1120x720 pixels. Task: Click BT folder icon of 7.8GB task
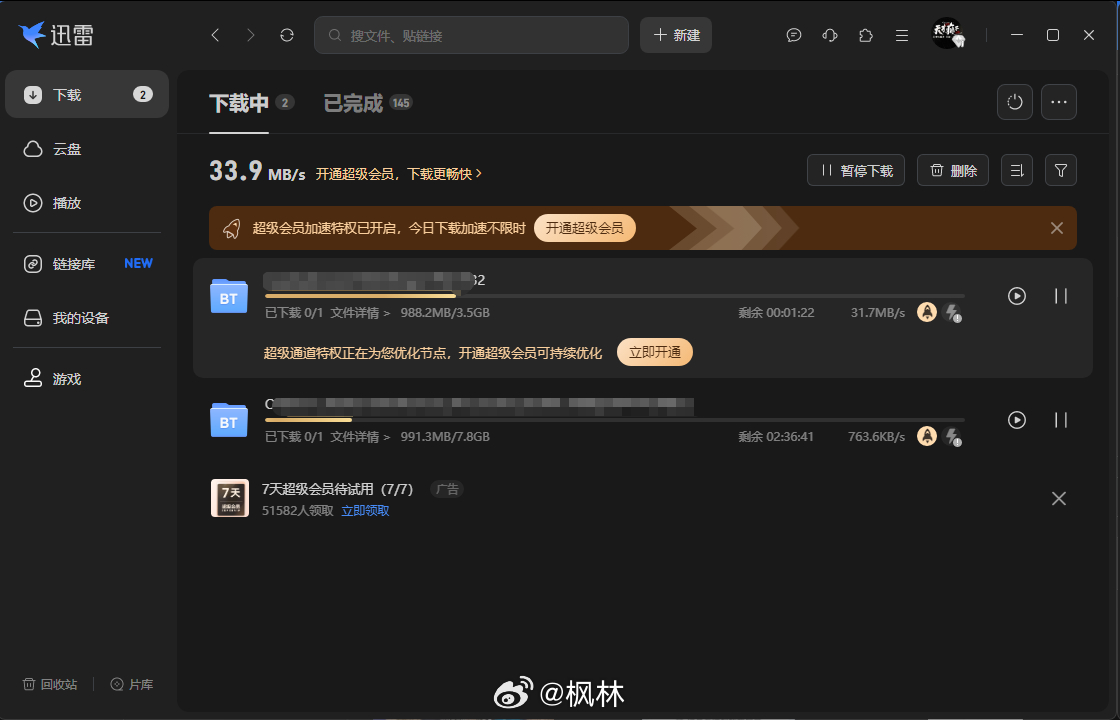tap(229, 420)
